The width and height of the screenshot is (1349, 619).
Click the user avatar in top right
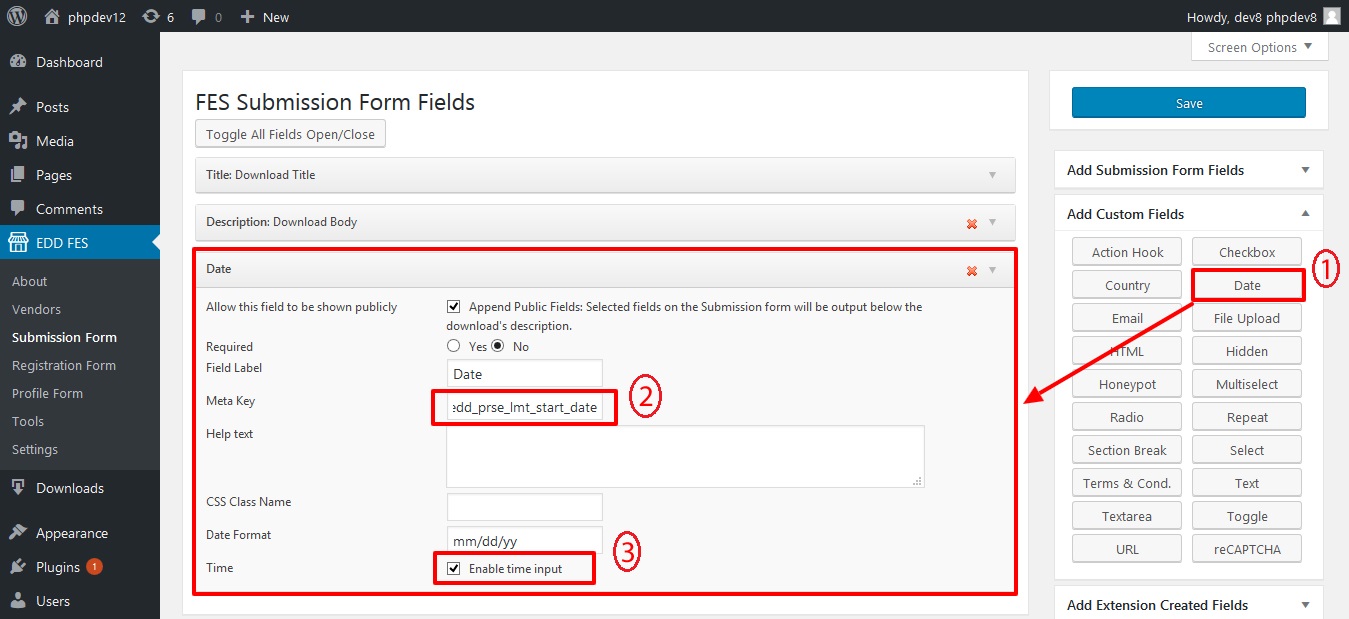click(x=1331, y=16)
